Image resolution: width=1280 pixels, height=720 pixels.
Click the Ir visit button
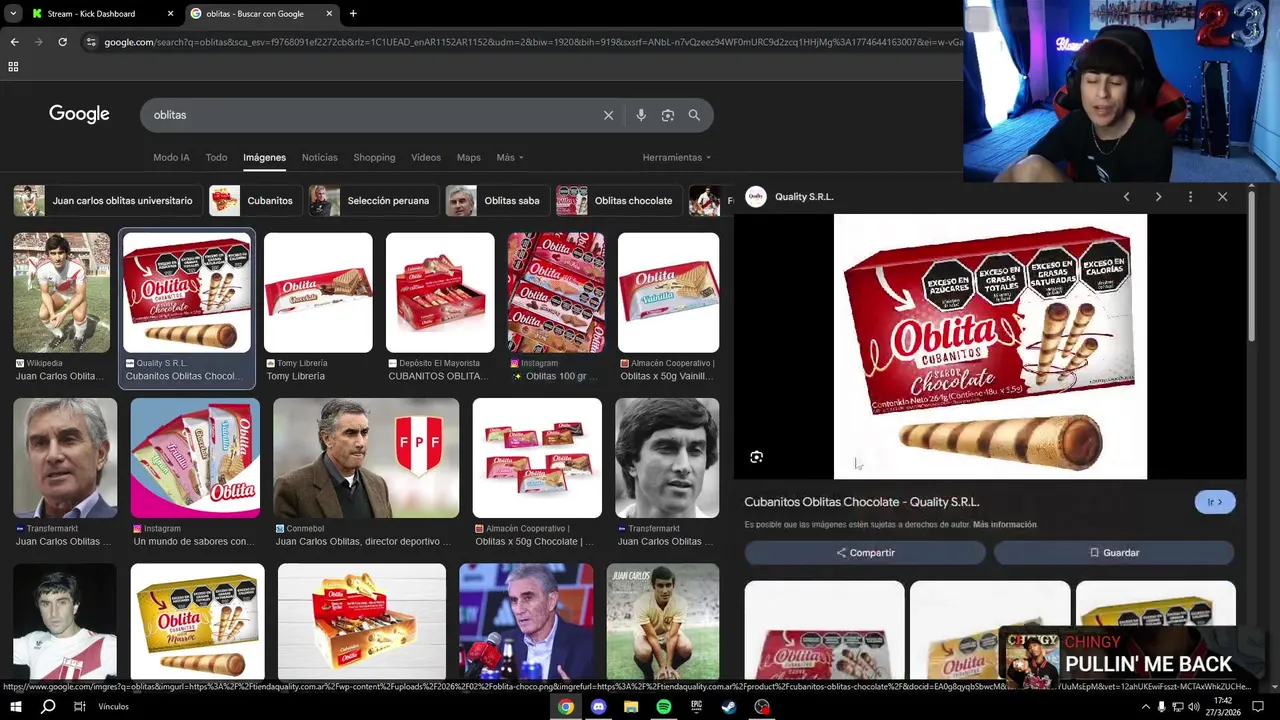1215,502
